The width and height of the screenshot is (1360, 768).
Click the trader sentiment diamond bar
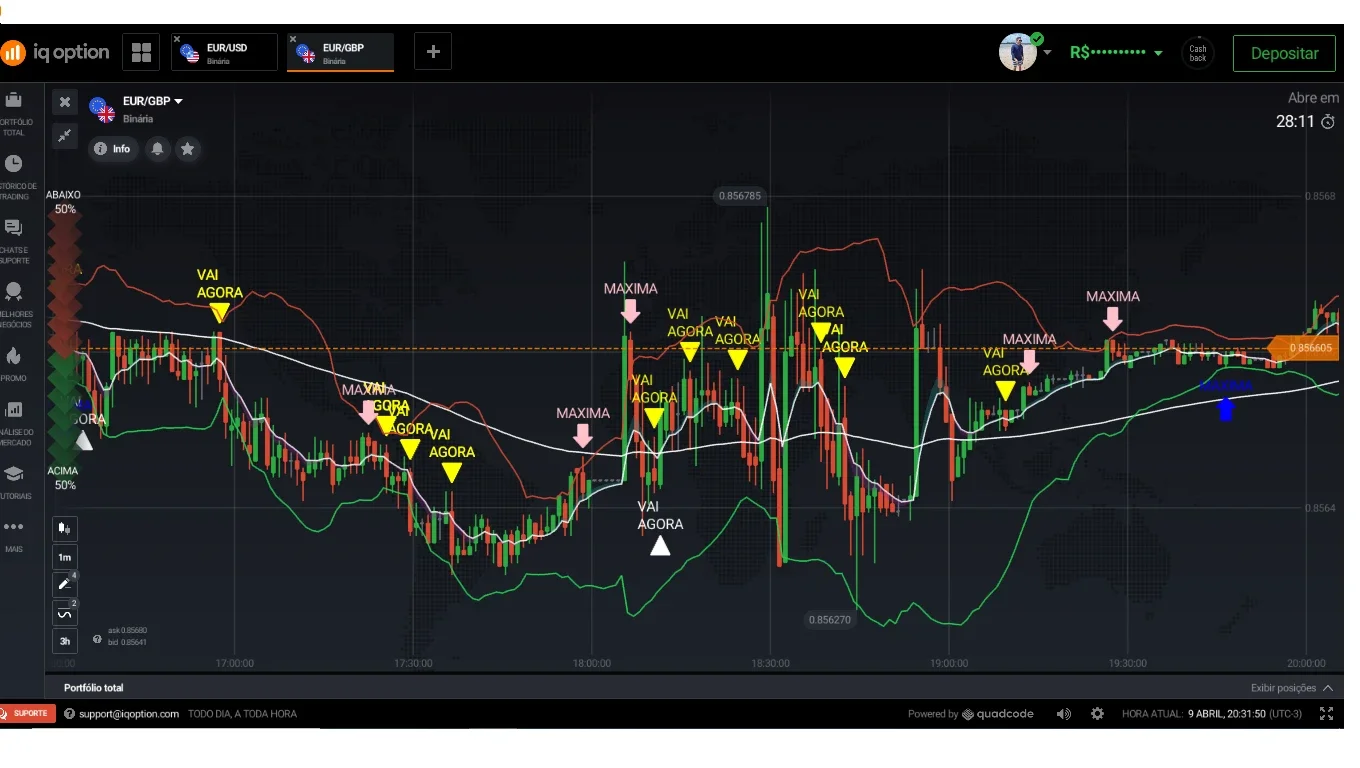coord(65,340)
